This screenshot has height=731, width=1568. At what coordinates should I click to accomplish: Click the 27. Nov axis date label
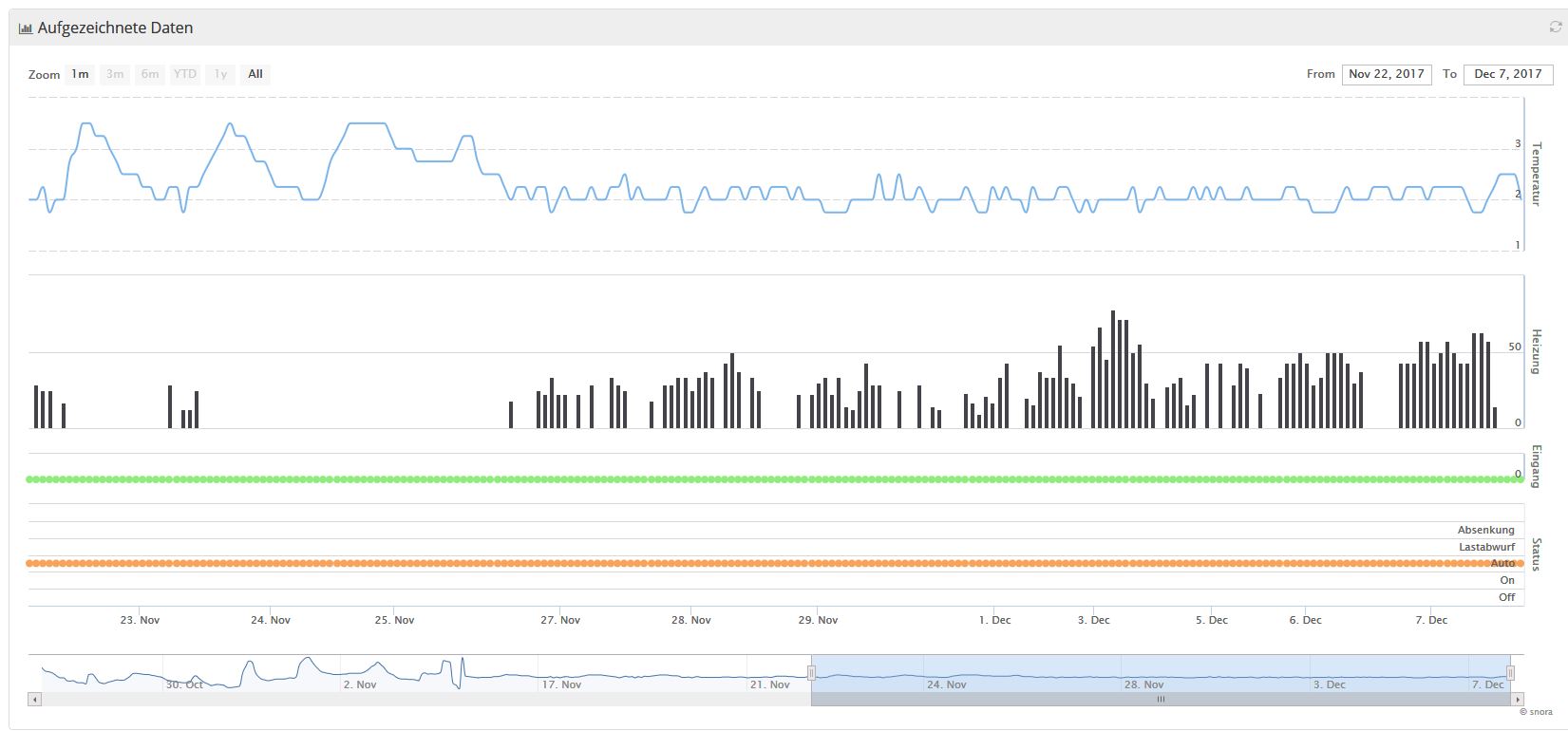[560, 620]
